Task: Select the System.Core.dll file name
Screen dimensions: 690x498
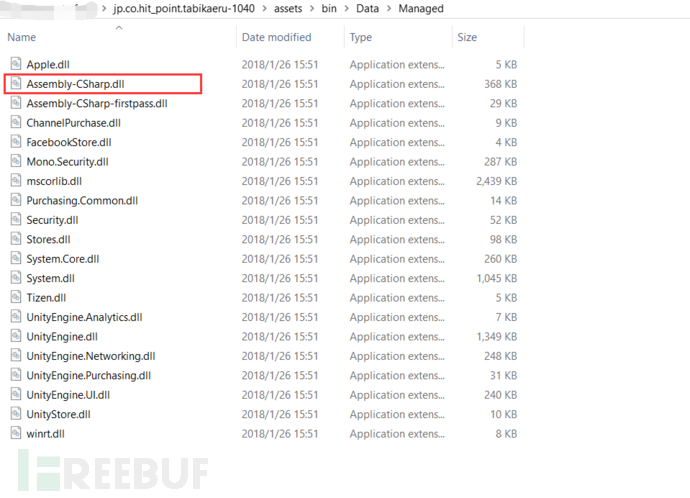Action: [62, 259]
